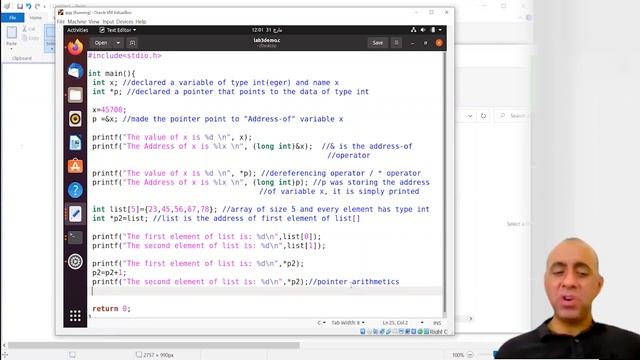Open the Files manager in the dock
640x360 pixels.
point(75,95)
